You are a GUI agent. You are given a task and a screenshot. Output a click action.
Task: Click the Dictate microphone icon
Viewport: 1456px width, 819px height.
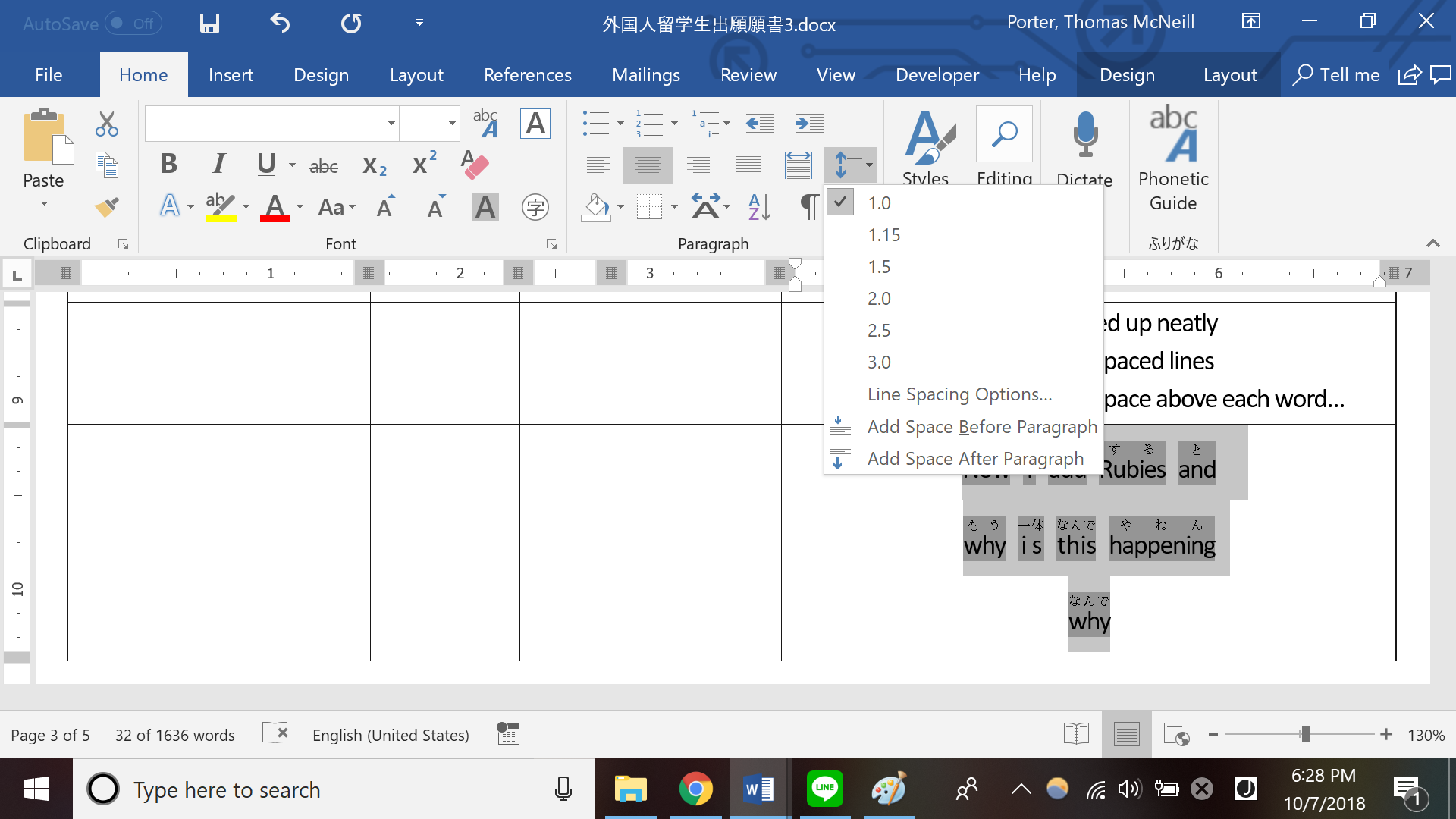(x=1085, y=136)
